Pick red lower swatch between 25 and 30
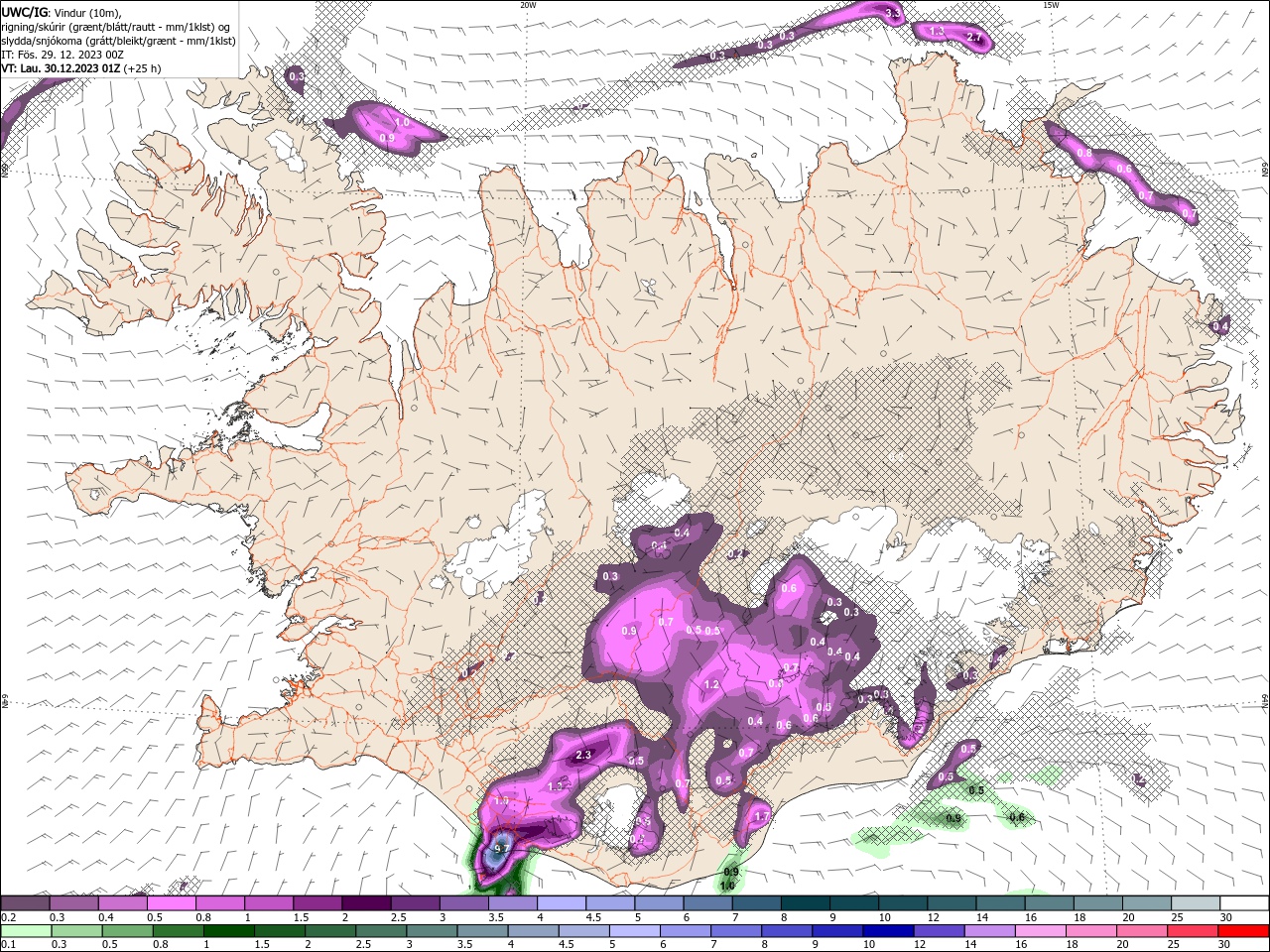The height and width of the screenshot is (952, 1270). pyautogui.click(x=1192, y=931)
